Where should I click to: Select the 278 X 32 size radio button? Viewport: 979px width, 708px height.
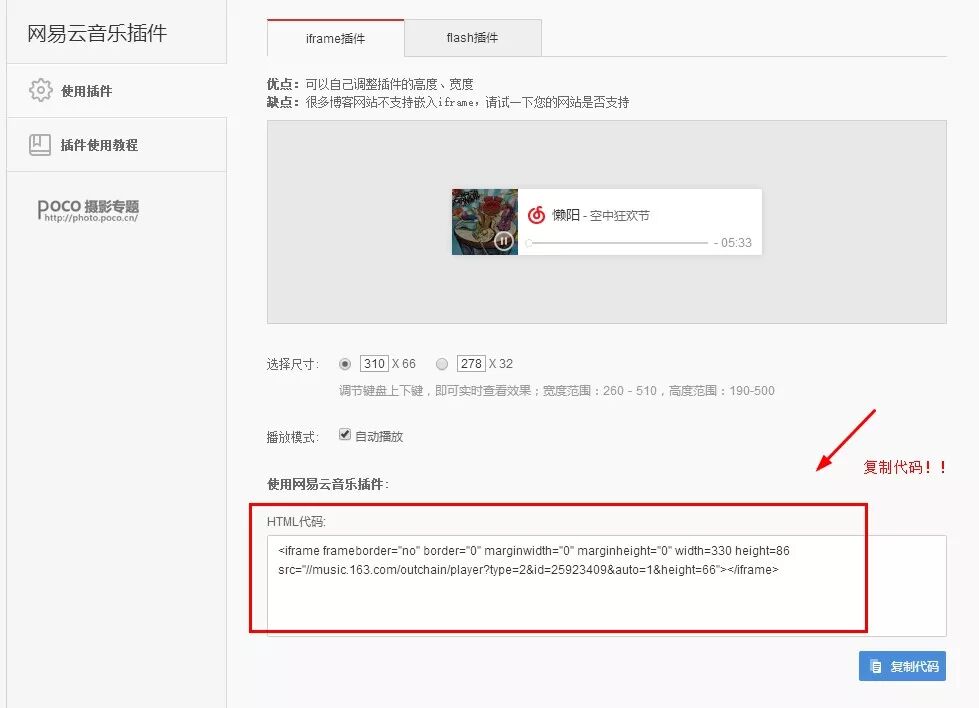click(442, 364)
